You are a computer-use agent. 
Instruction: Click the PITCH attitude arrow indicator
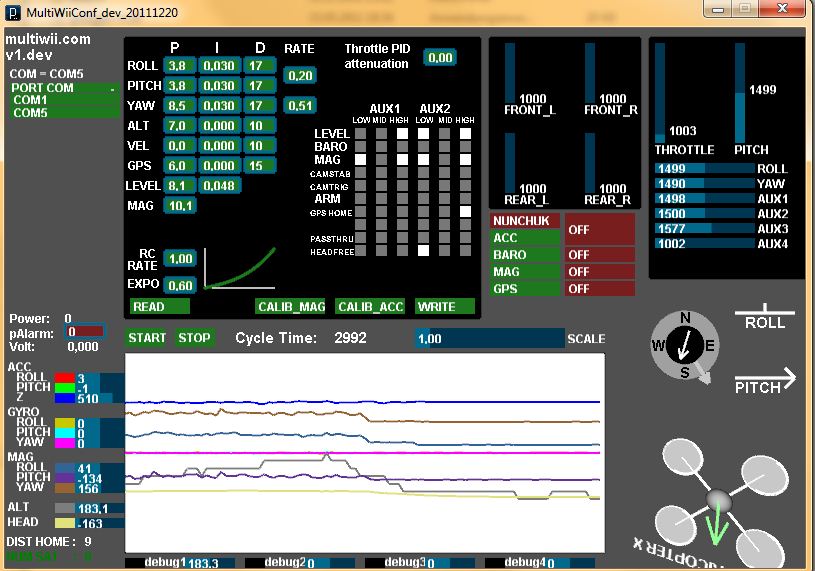coord(765,382)
